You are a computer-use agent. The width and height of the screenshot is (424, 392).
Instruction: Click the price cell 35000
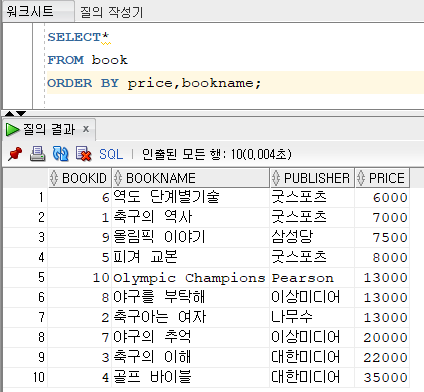pos(382,377)
